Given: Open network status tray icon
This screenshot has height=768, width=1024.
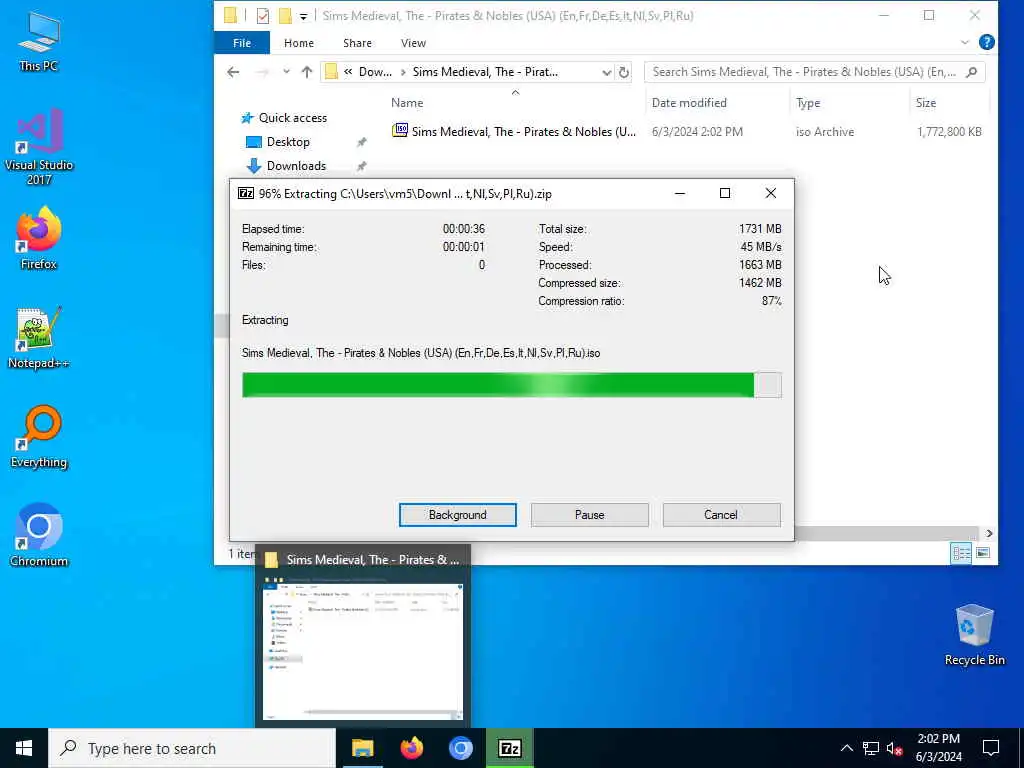Looking at the screenshot, I should 871,748.
